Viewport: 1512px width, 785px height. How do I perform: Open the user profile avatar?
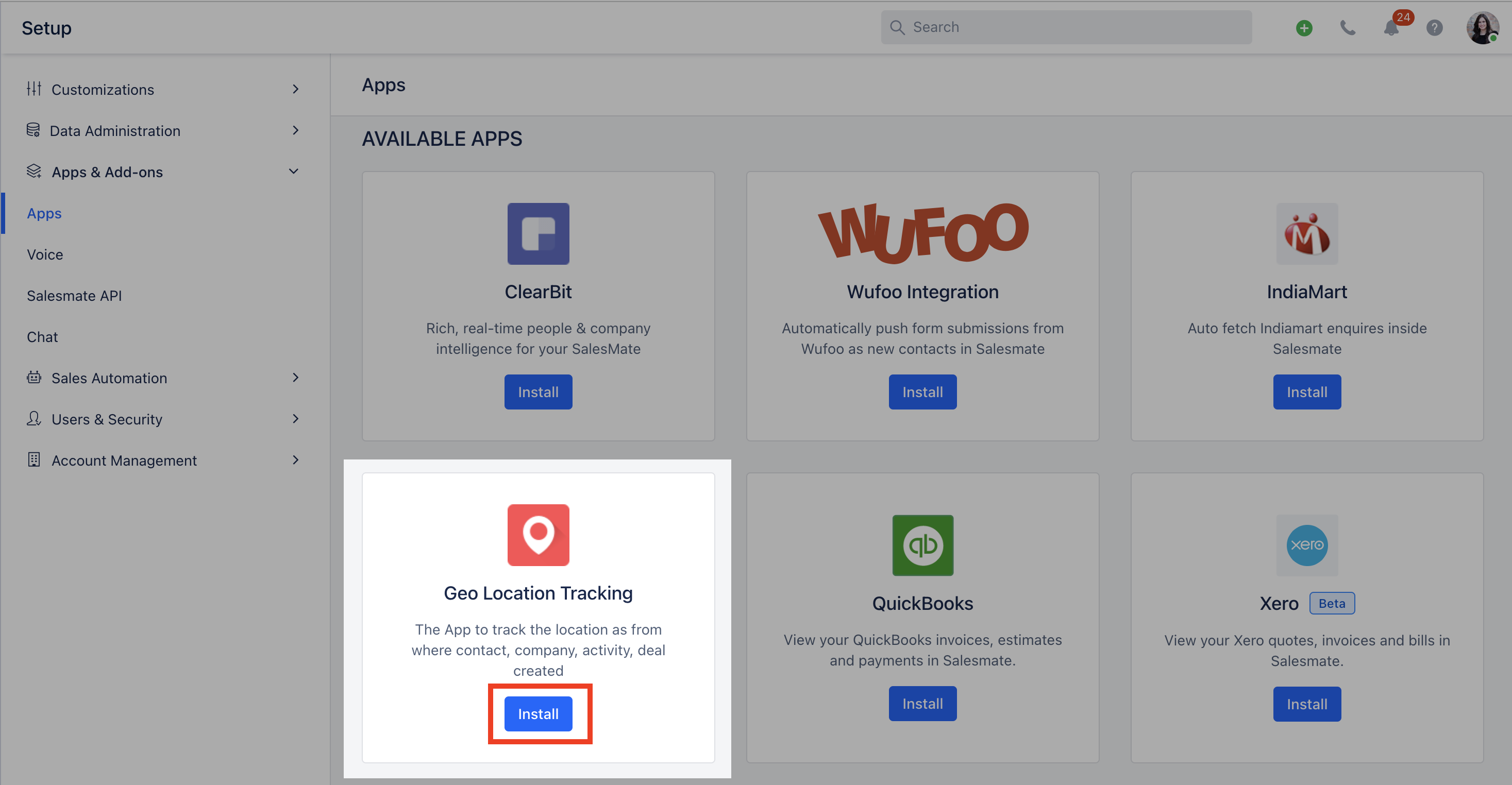1482,28
